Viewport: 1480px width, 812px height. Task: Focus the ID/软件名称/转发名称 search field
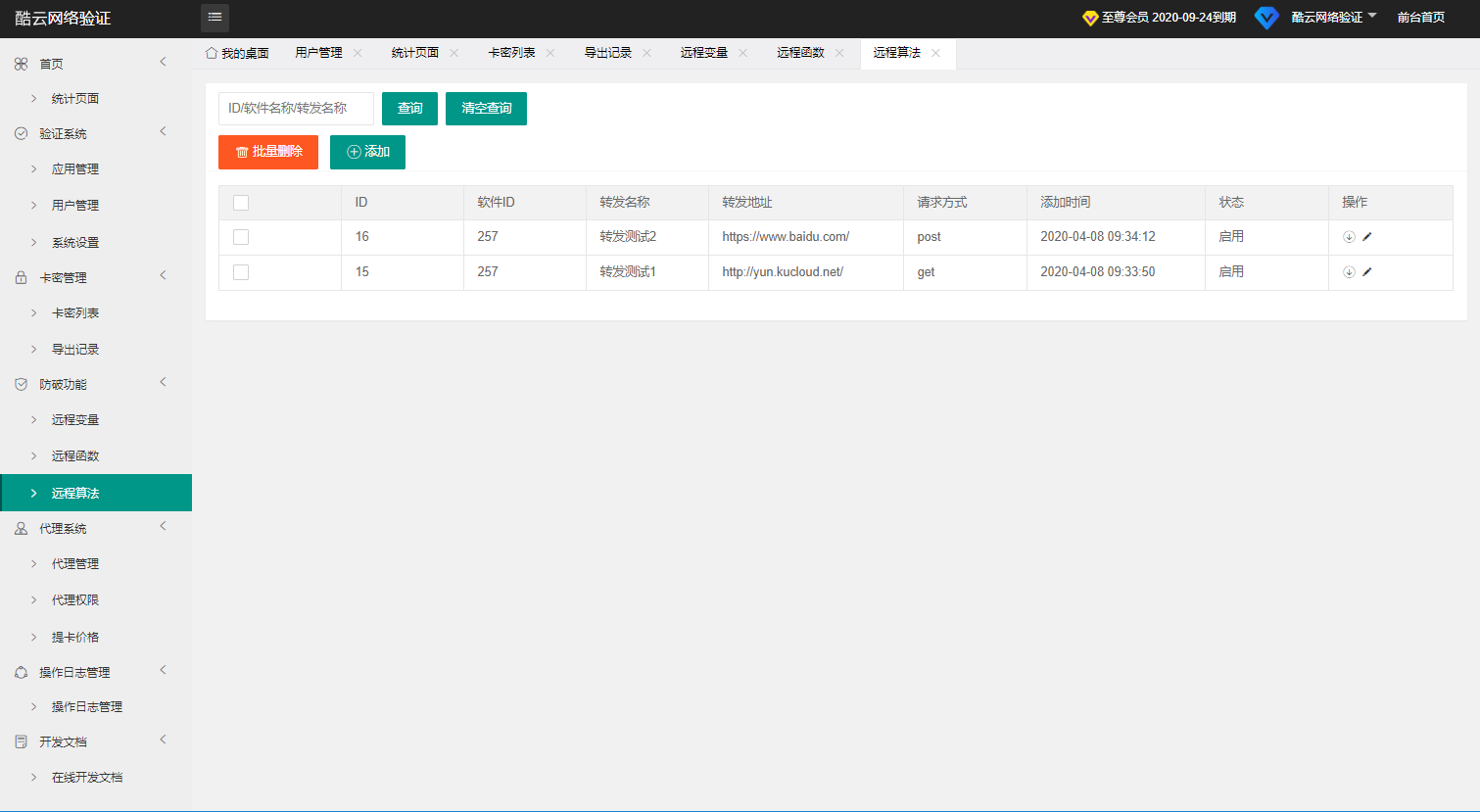(296, 109)
